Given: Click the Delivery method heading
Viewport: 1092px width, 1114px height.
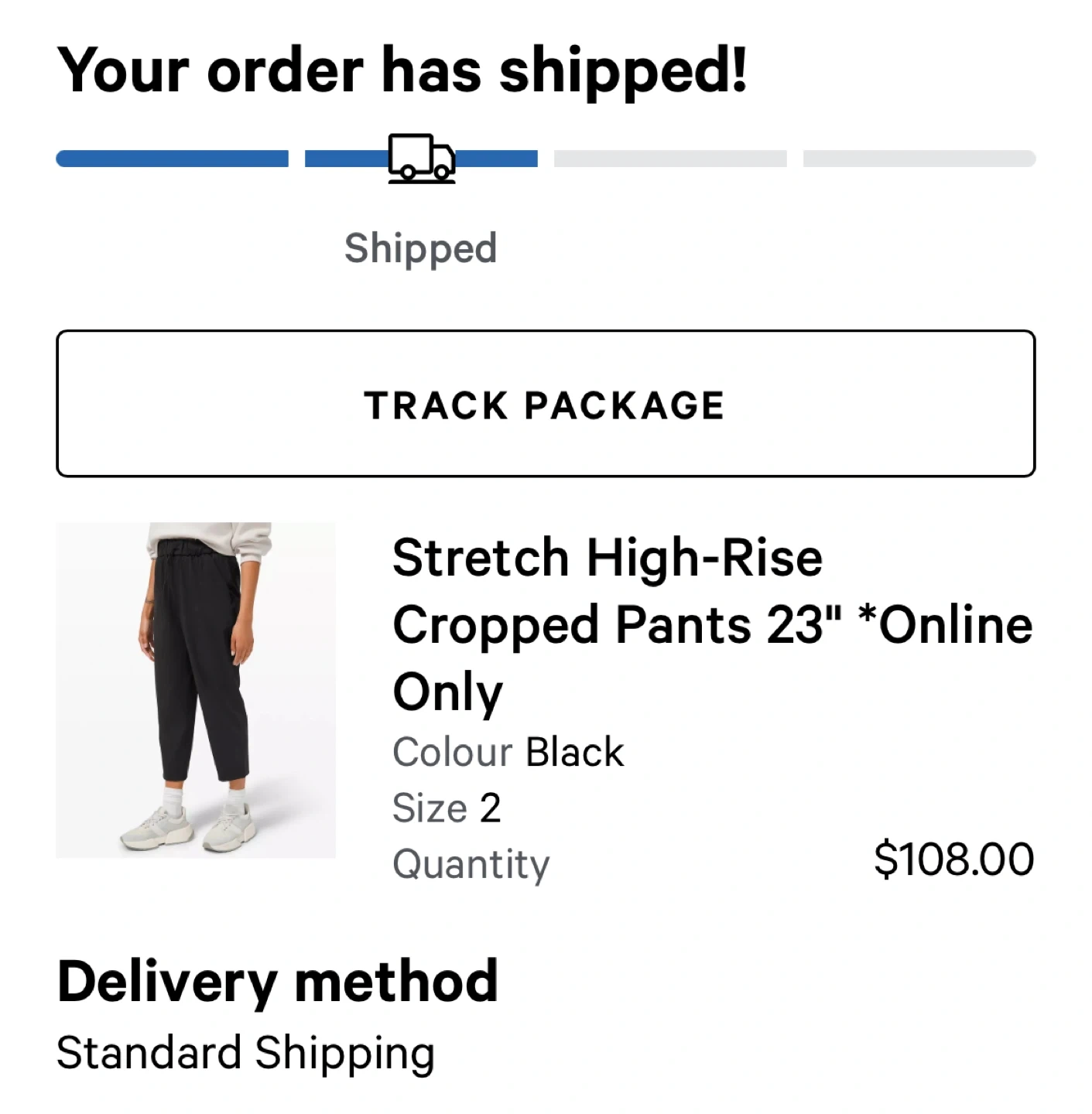Looking at the screenshot, I should coord(277,982).
